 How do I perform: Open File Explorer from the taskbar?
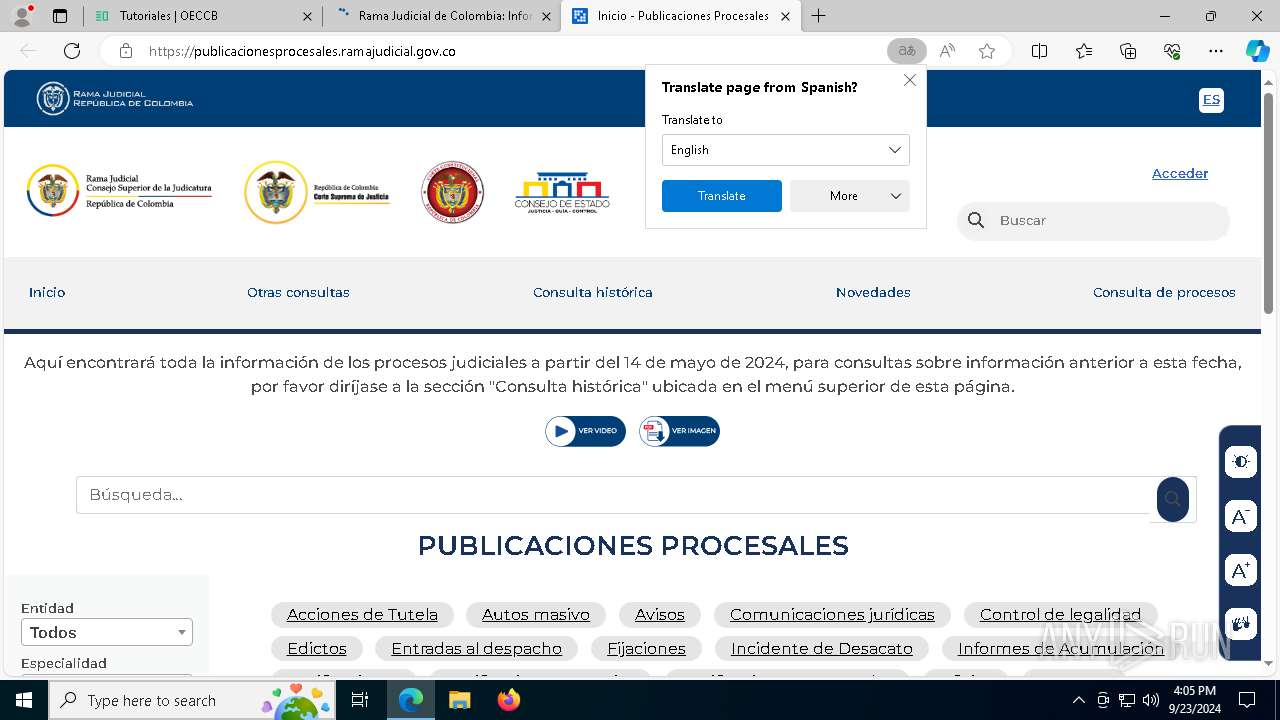[460, 700]
